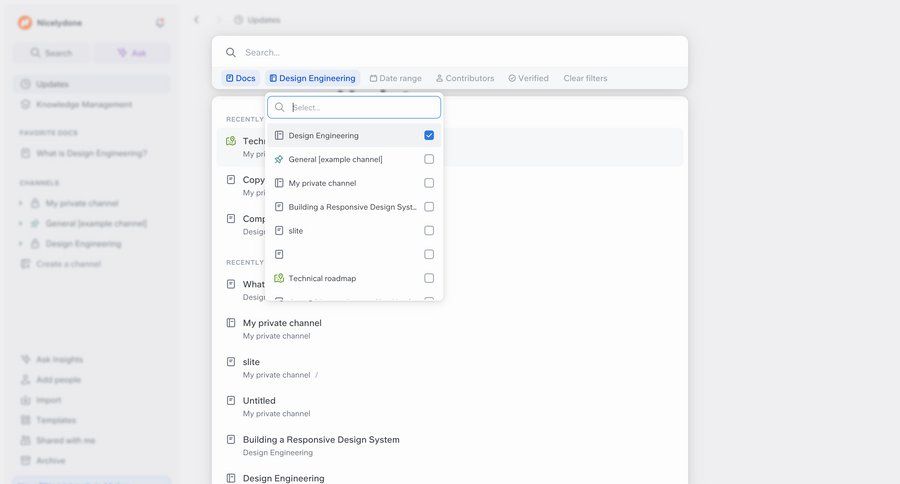Open the Date range filter dropdown
The image size is (900, 484).
tap(395, 78)
